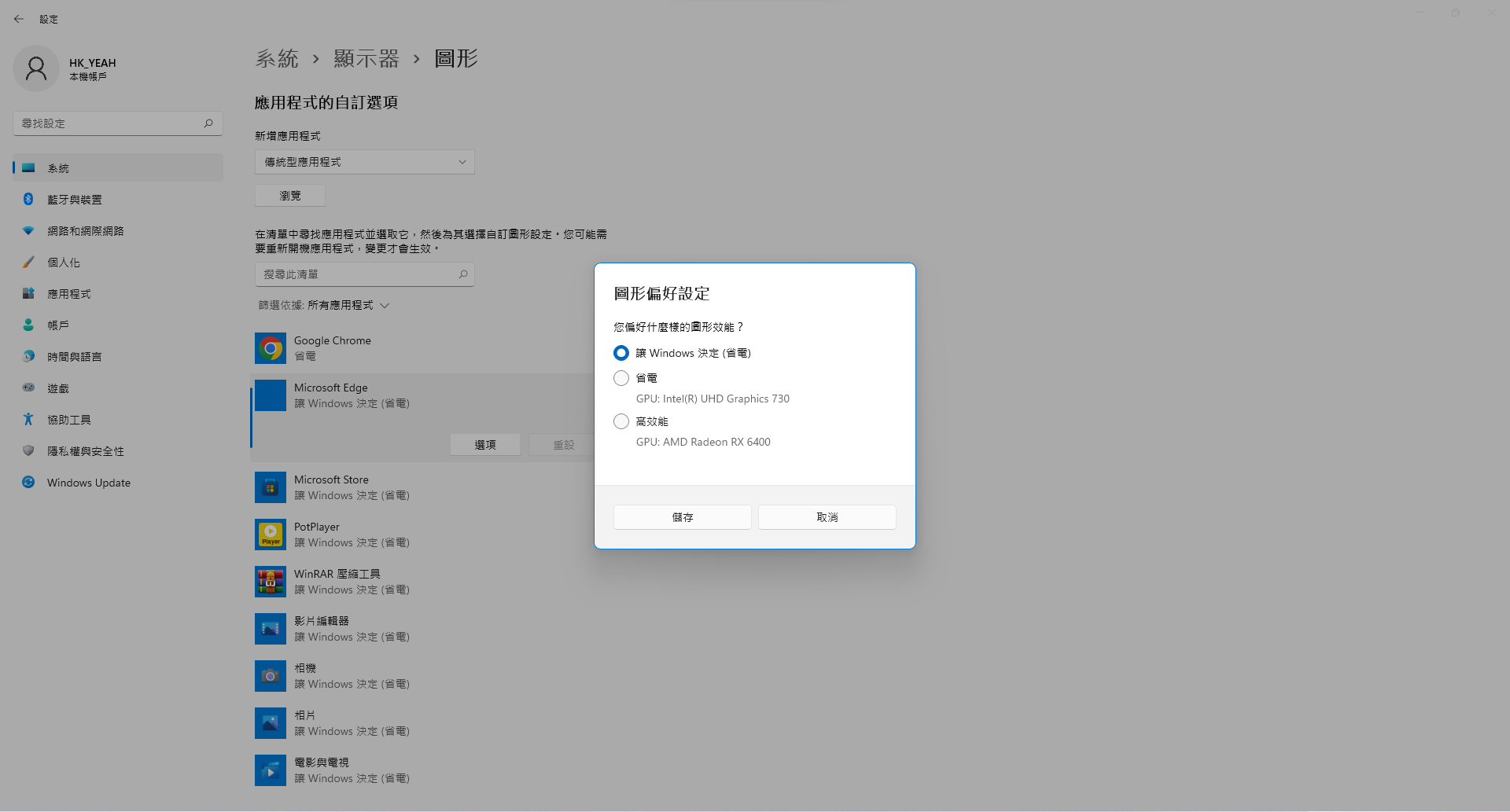Image resolution: width=1510 pixels, height=812 pixels.
Task: Open 網路和網際網路 in the sidebar
Action: 118,231
